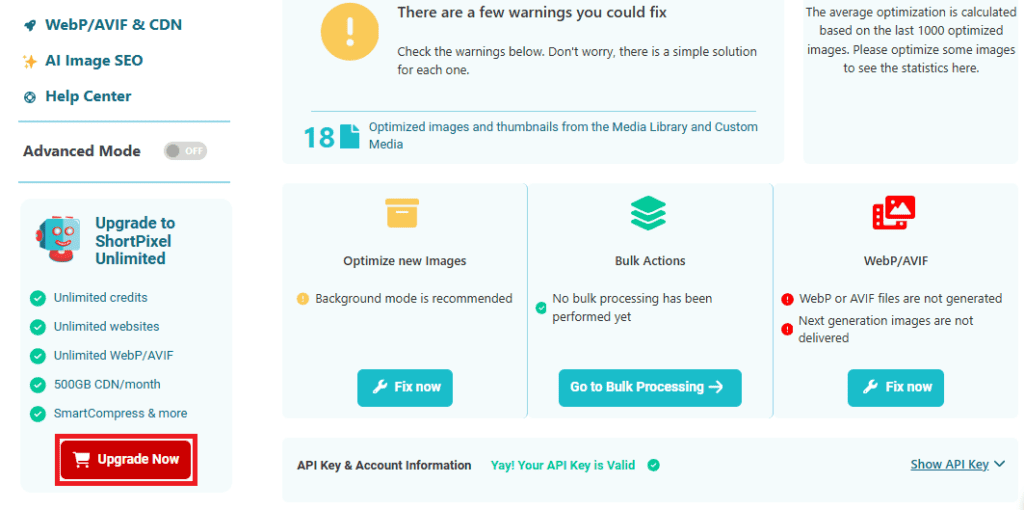Click the Unlimited credits green check icon
The width and height of the screenshot is (1024, 510).
[x=38, y=298]
